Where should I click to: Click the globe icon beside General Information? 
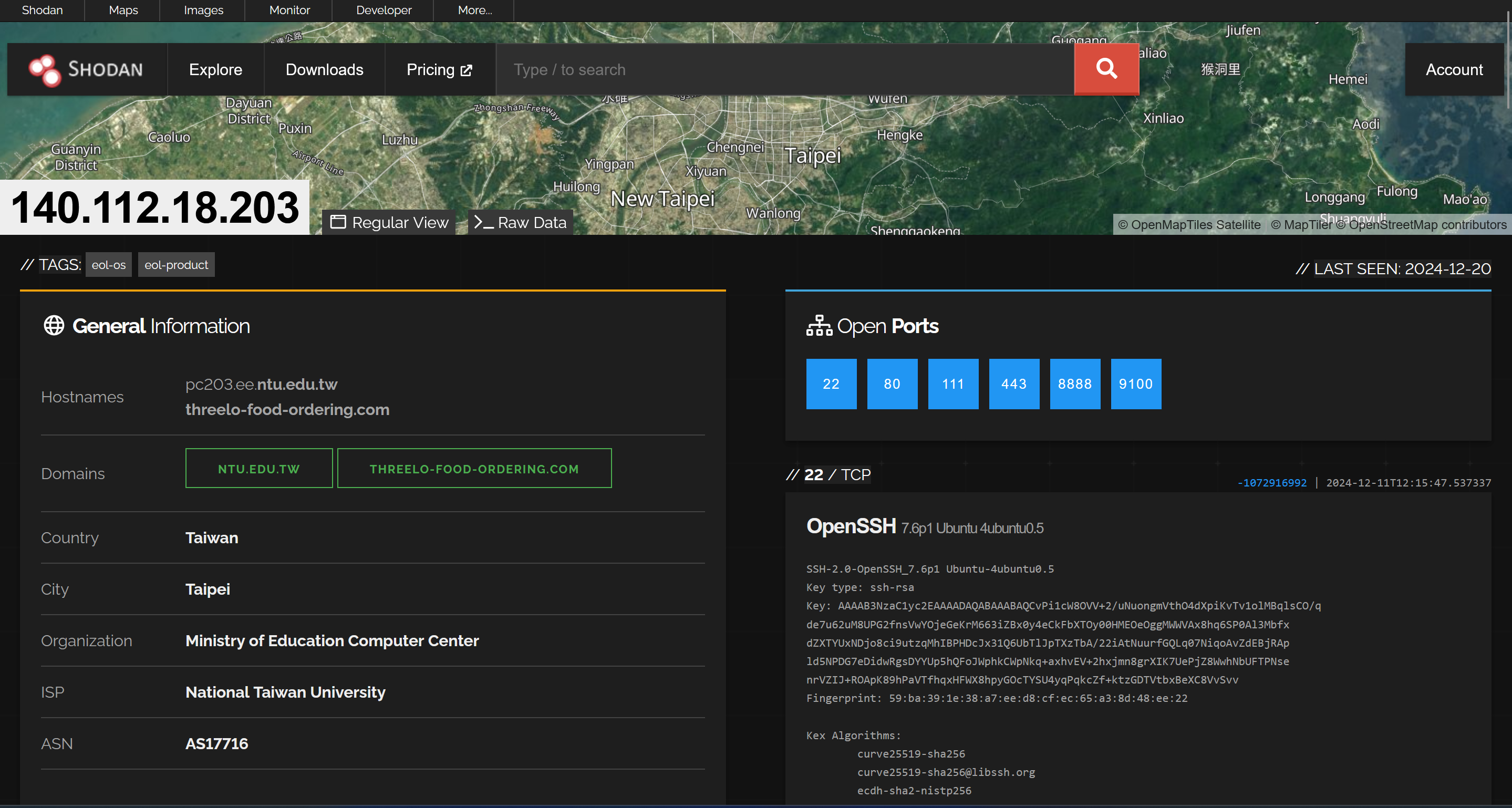click(x=54, y=326)
